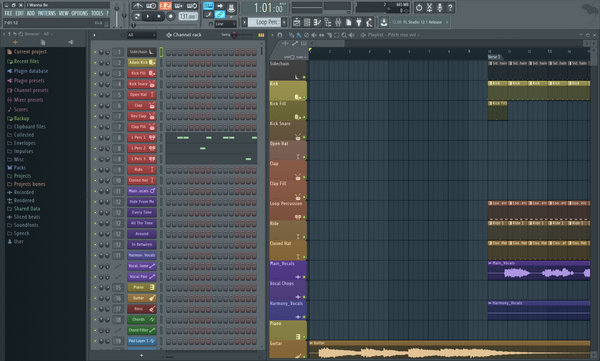This screenshot has width=600, height=361.
Task: Open the help question mark icon
Action: click(450, 7)
